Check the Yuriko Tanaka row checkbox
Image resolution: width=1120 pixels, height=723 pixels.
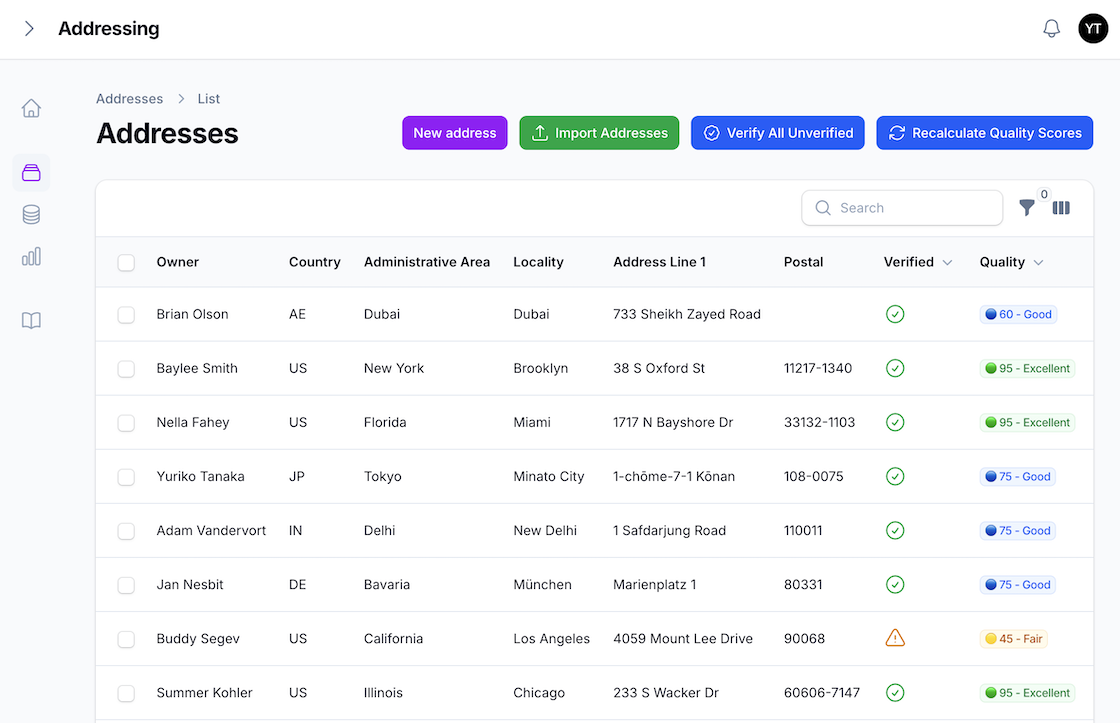coord(126,477)
